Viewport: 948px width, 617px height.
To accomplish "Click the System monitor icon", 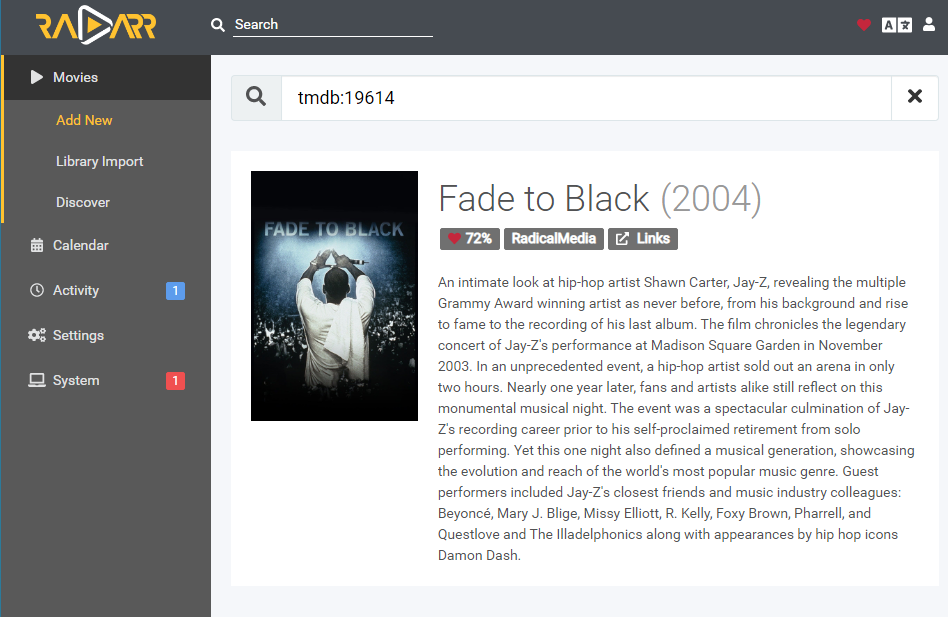I will click(36, 380).
